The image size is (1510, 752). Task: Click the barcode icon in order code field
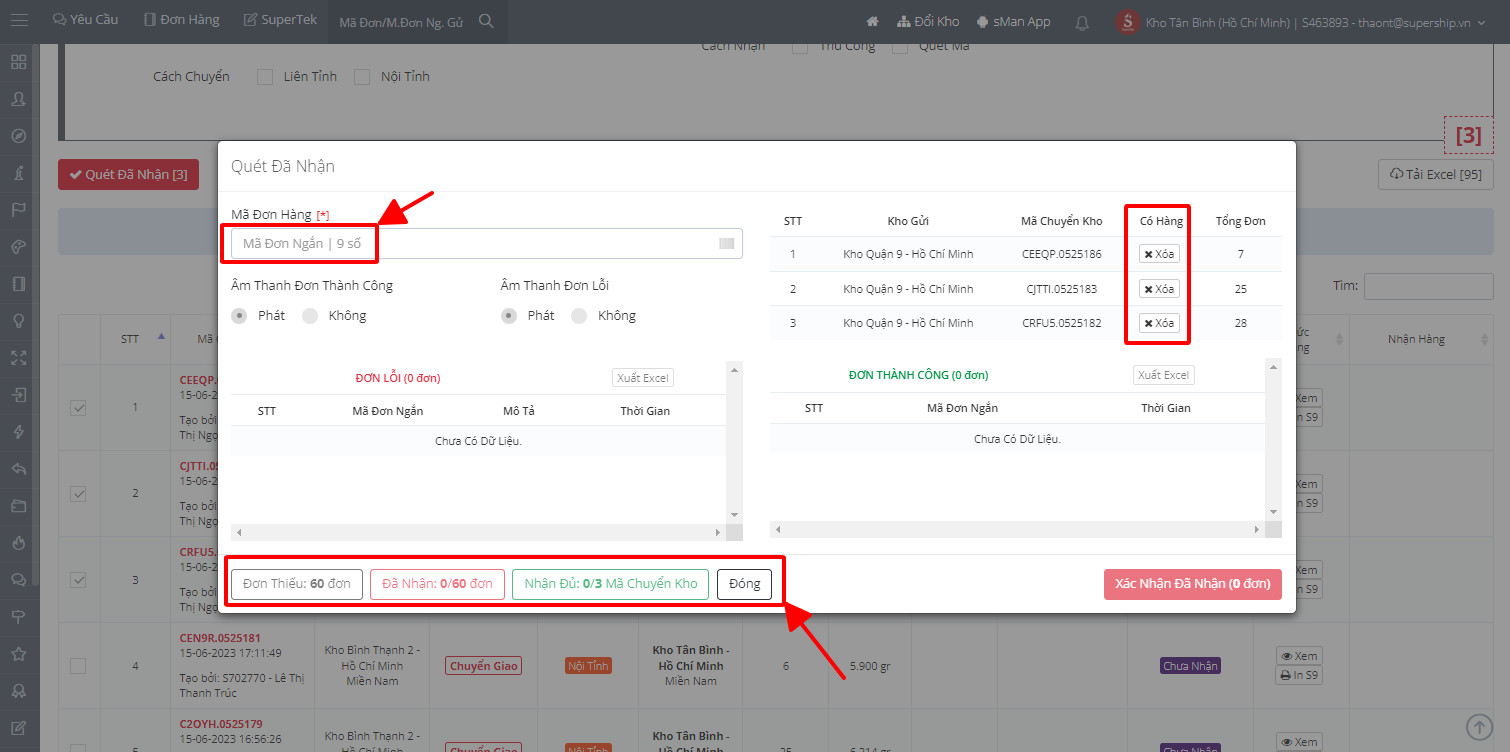[x=727, y=244]
